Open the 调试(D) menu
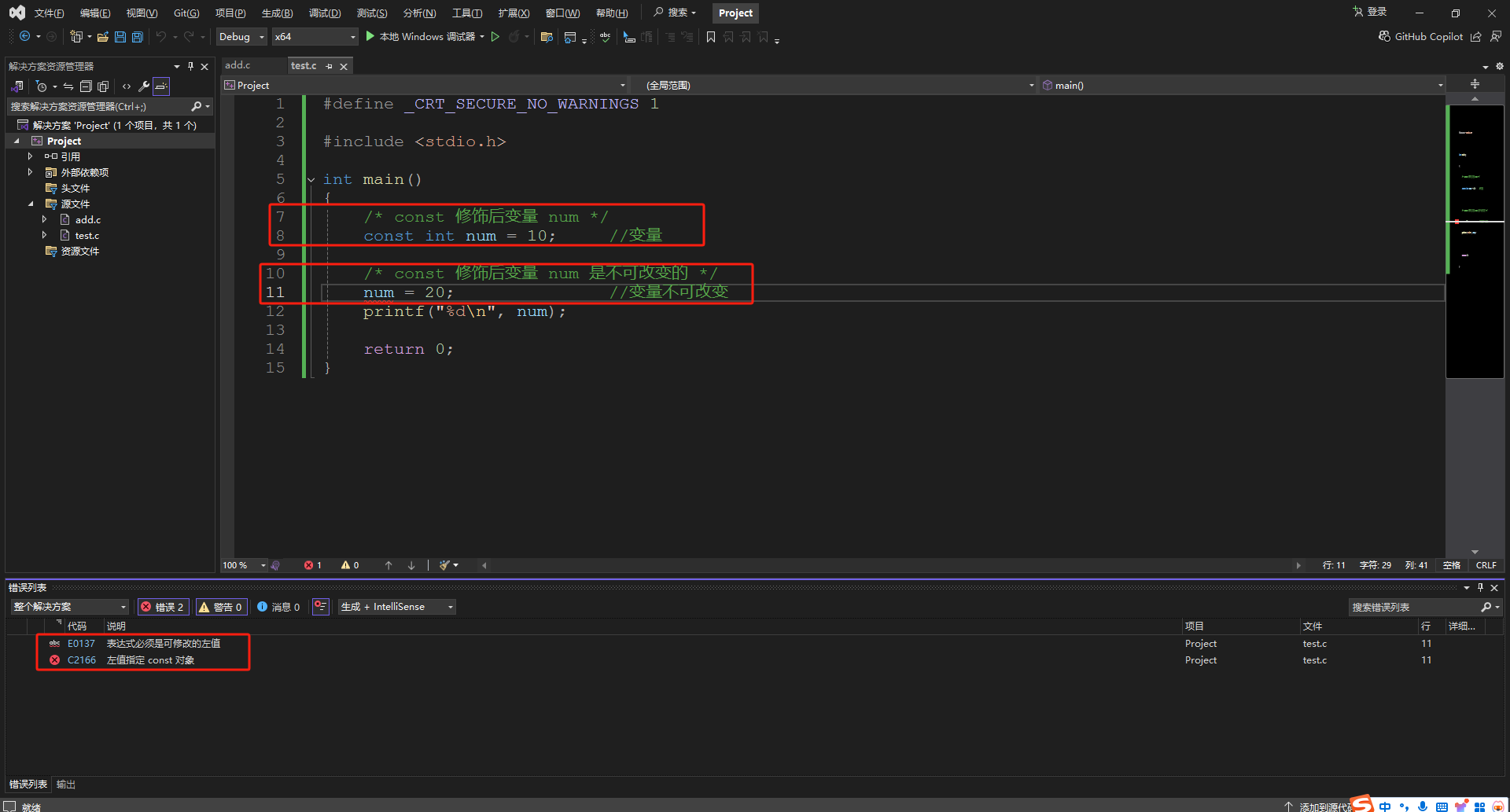The height and width of the screenshot is (812, 1510). [x=325, y=13]
